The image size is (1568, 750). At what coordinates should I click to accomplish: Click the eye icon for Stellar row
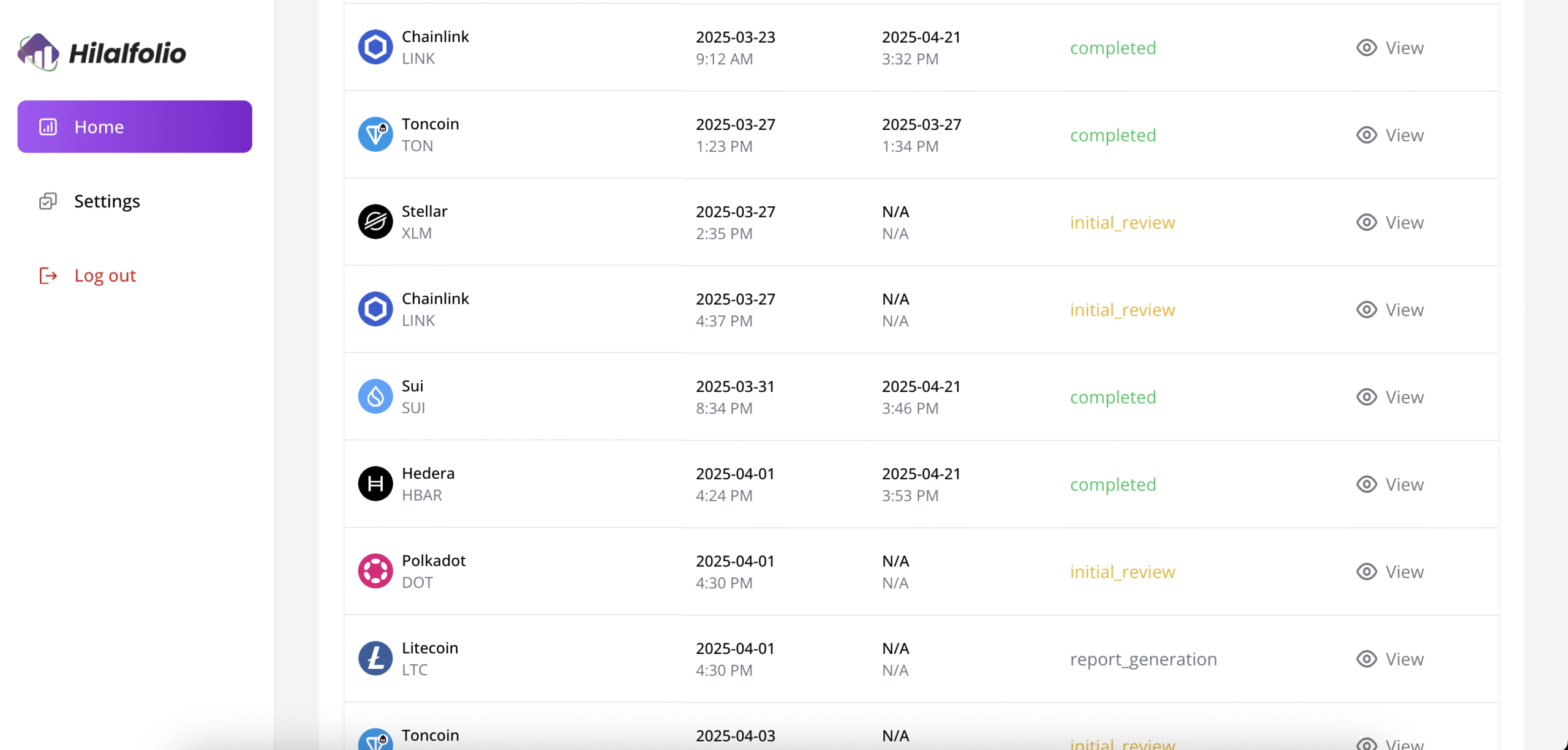click(1366, 222)
